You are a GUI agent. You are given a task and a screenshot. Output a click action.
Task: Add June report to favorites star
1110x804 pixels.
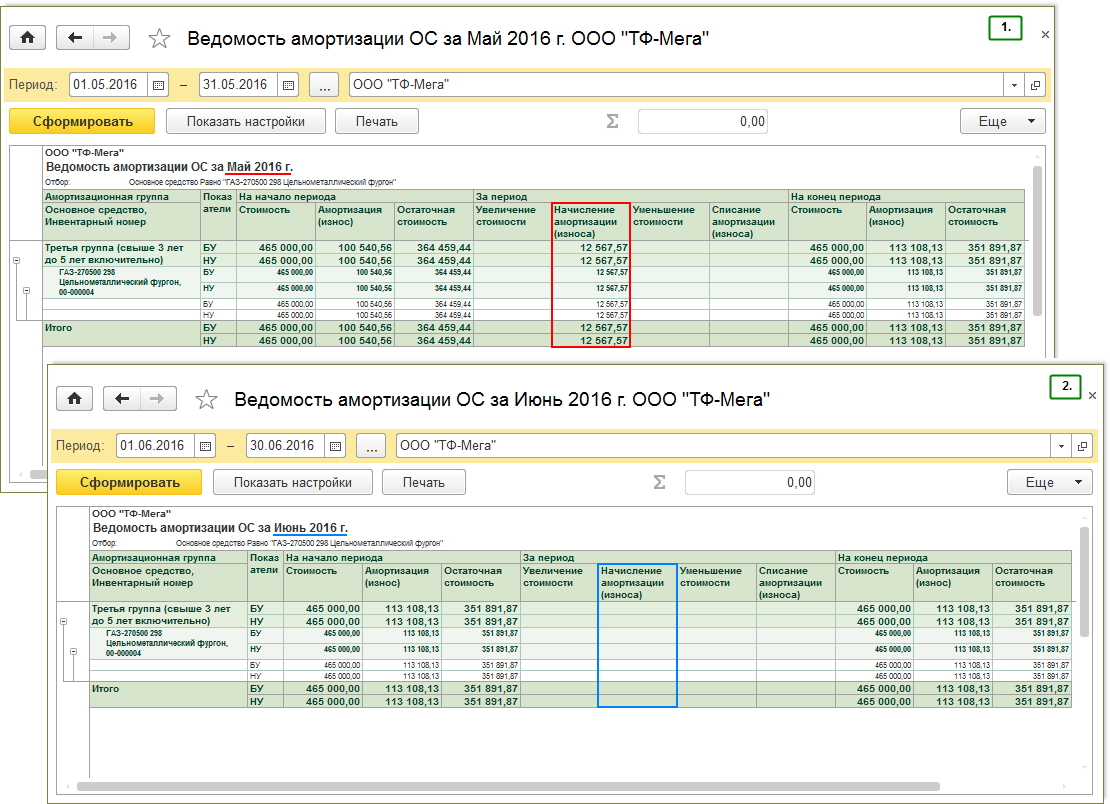[x=206, y=400]
